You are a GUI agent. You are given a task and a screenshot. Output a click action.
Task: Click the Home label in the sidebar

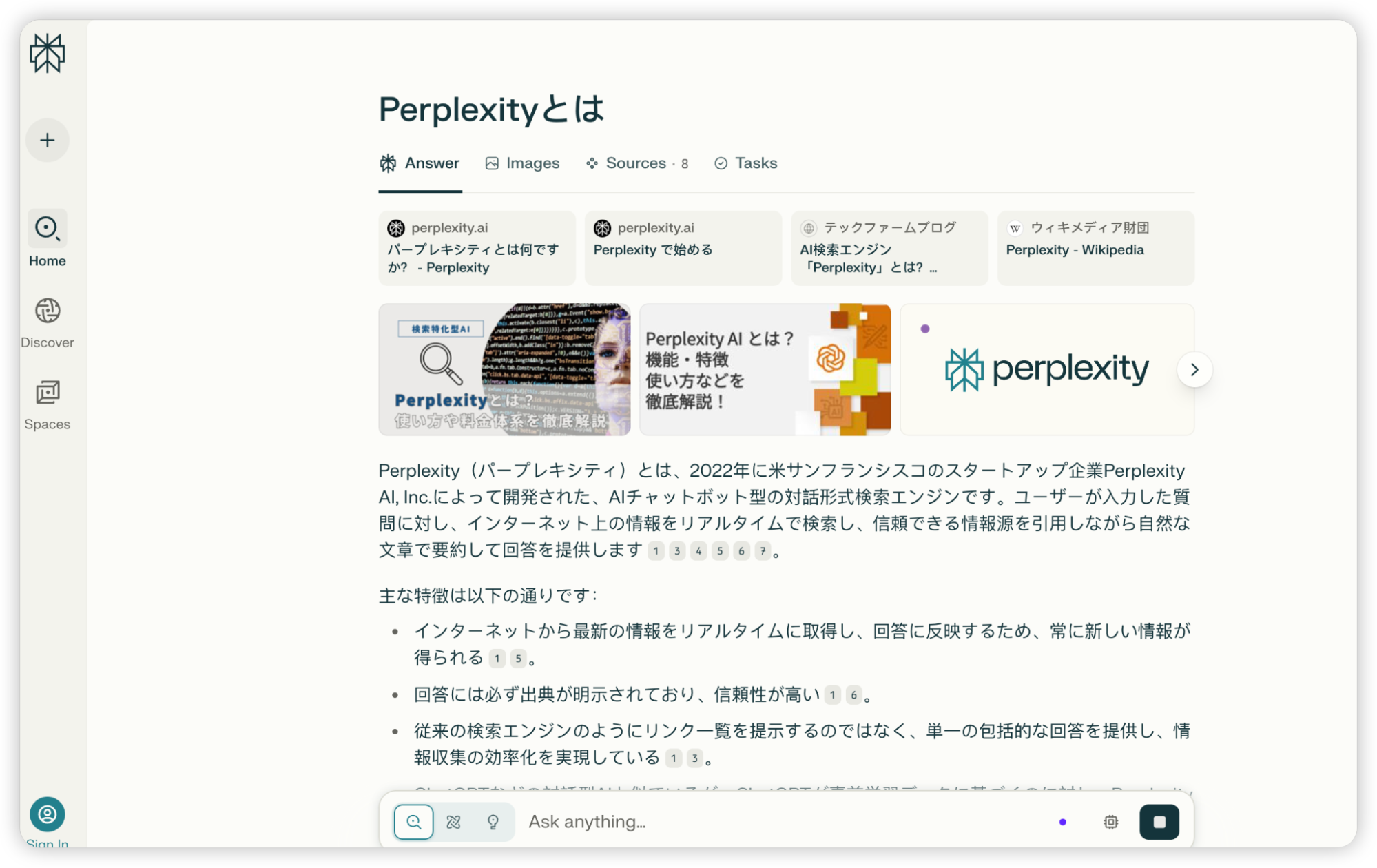pyautogui.click(x=48, y=261)
